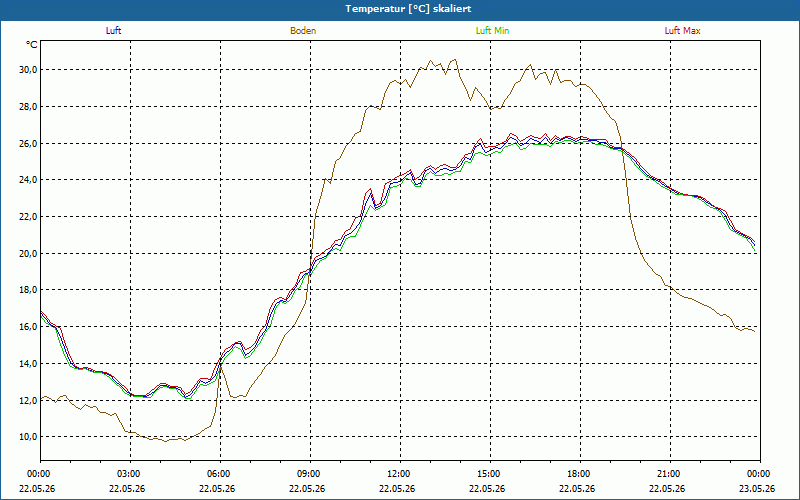This screenshot has height=500, width=800.
Task: Click the '23.05.26' date label
Action: point(757,489)
